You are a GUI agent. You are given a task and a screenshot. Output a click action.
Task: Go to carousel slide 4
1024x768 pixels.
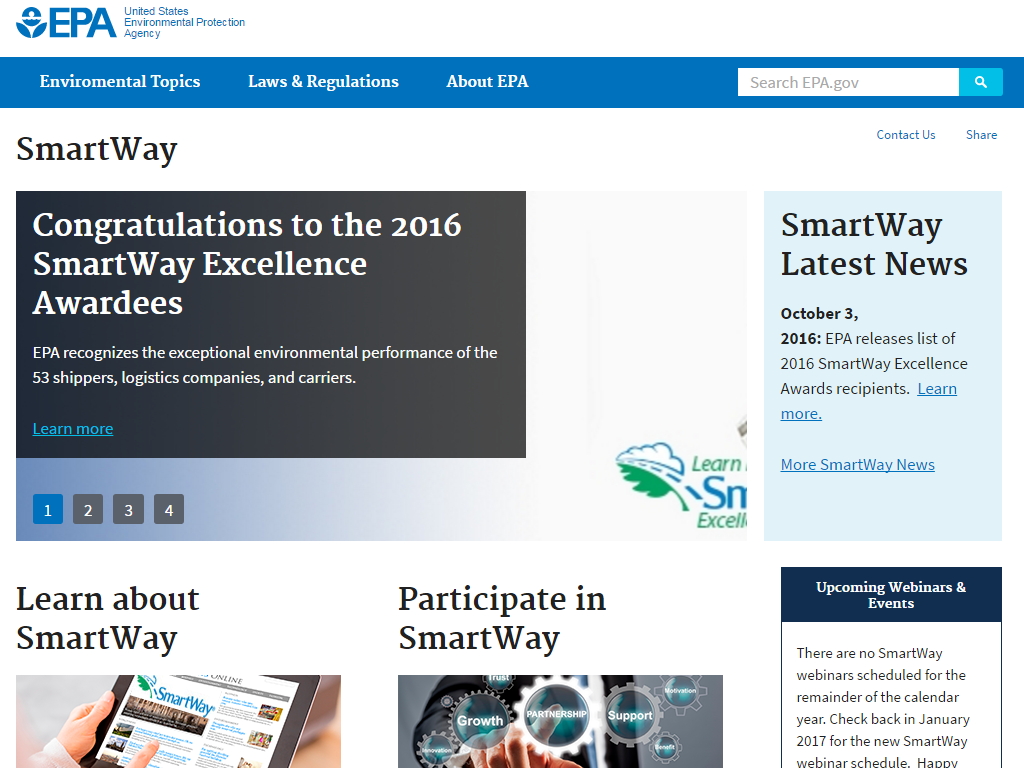(x=169, y=509)
